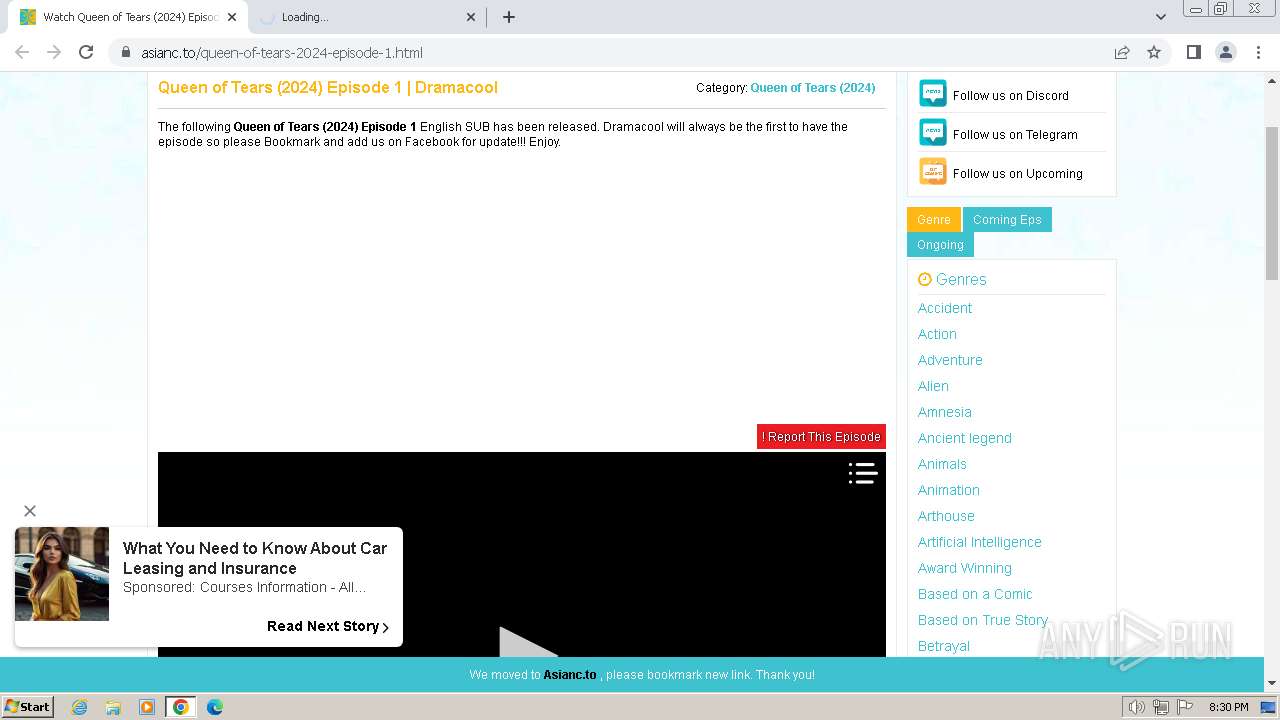Browse the Amnesia genre
This screenshot has width=1280, height=720.
pyautogui.click(x=944, y=412)
